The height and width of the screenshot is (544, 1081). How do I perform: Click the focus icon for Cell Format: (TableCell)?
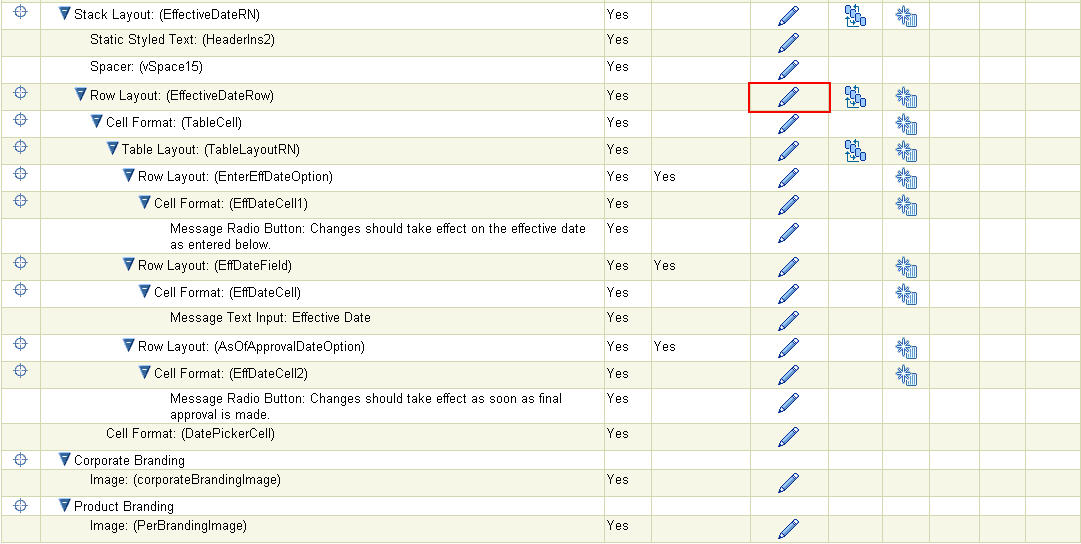(x=21, y=120)
